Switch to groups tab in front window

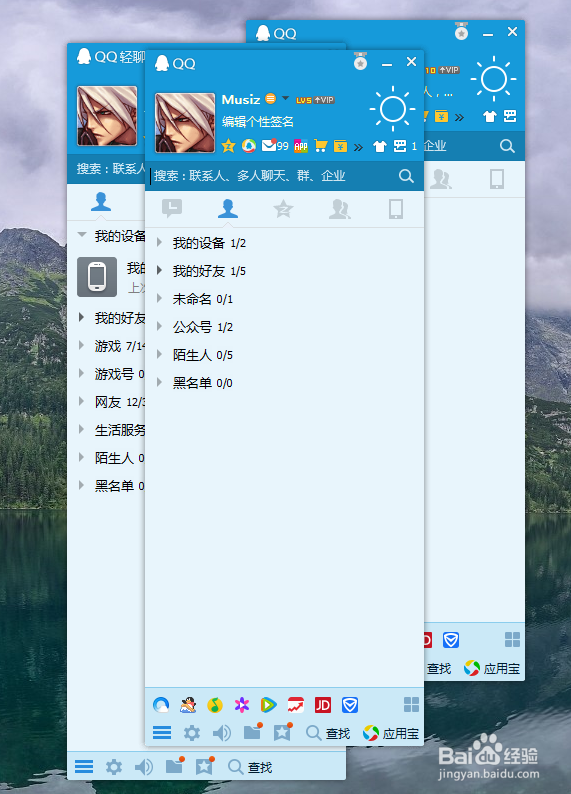pyautogui.click(x=340, y=209)
